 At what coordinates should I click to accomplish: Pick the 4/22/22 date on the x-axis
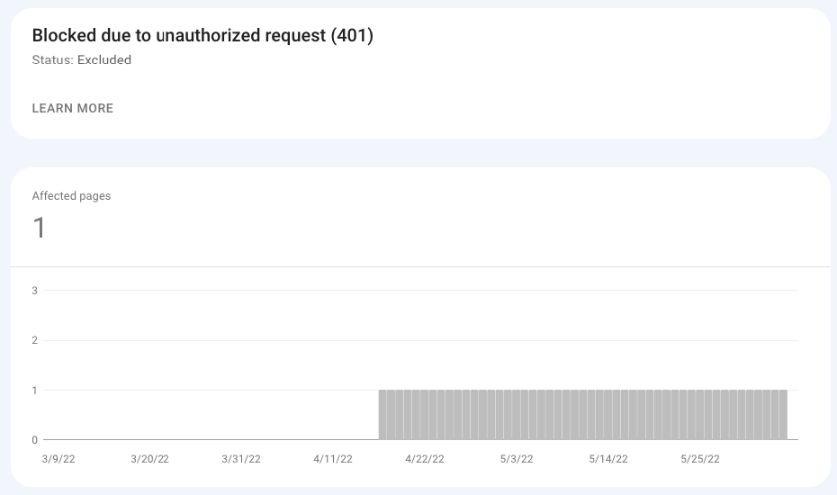click(425, 460)
